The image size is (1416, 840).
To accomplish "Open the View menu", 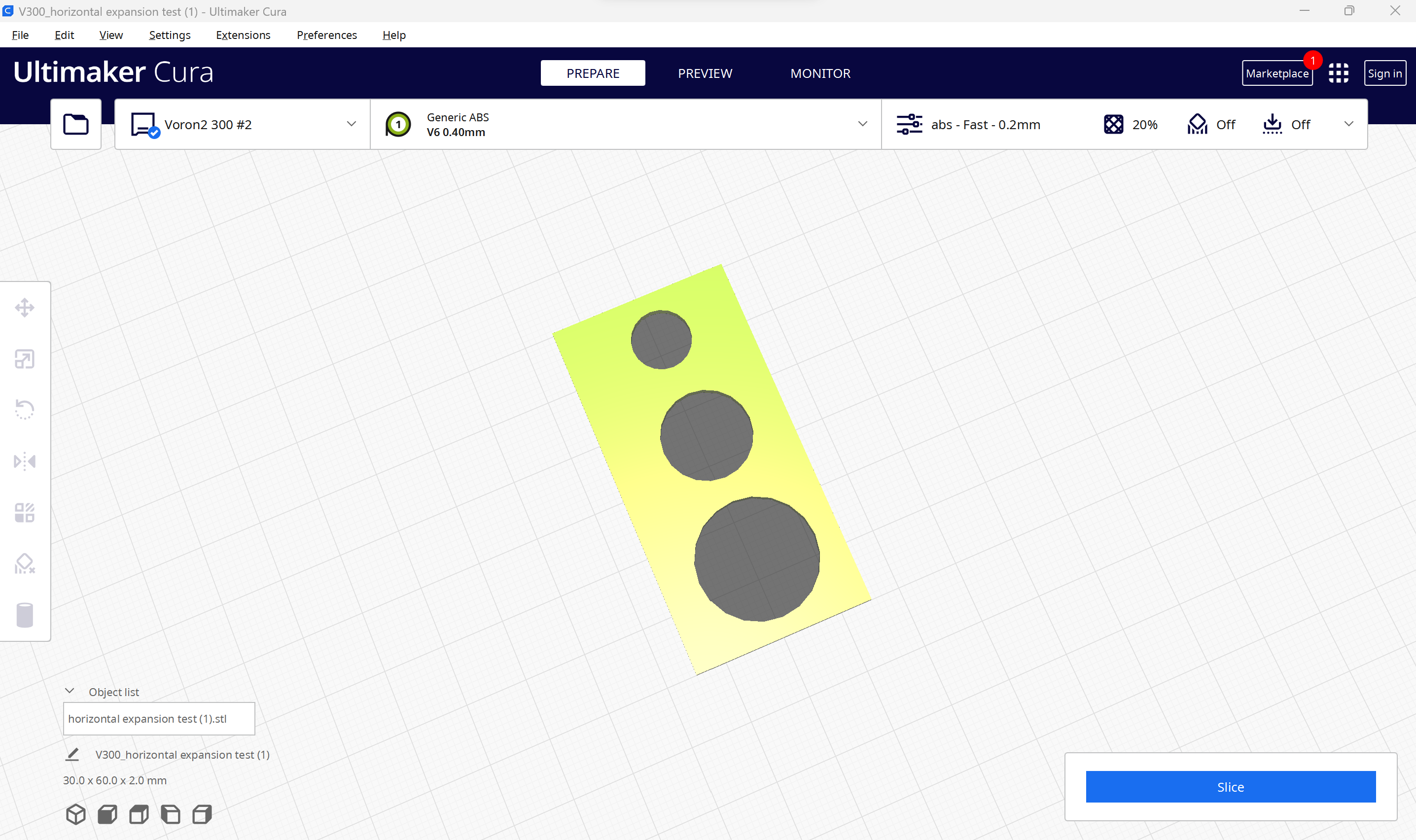I will pyautogui.click(x=111, y=35).
